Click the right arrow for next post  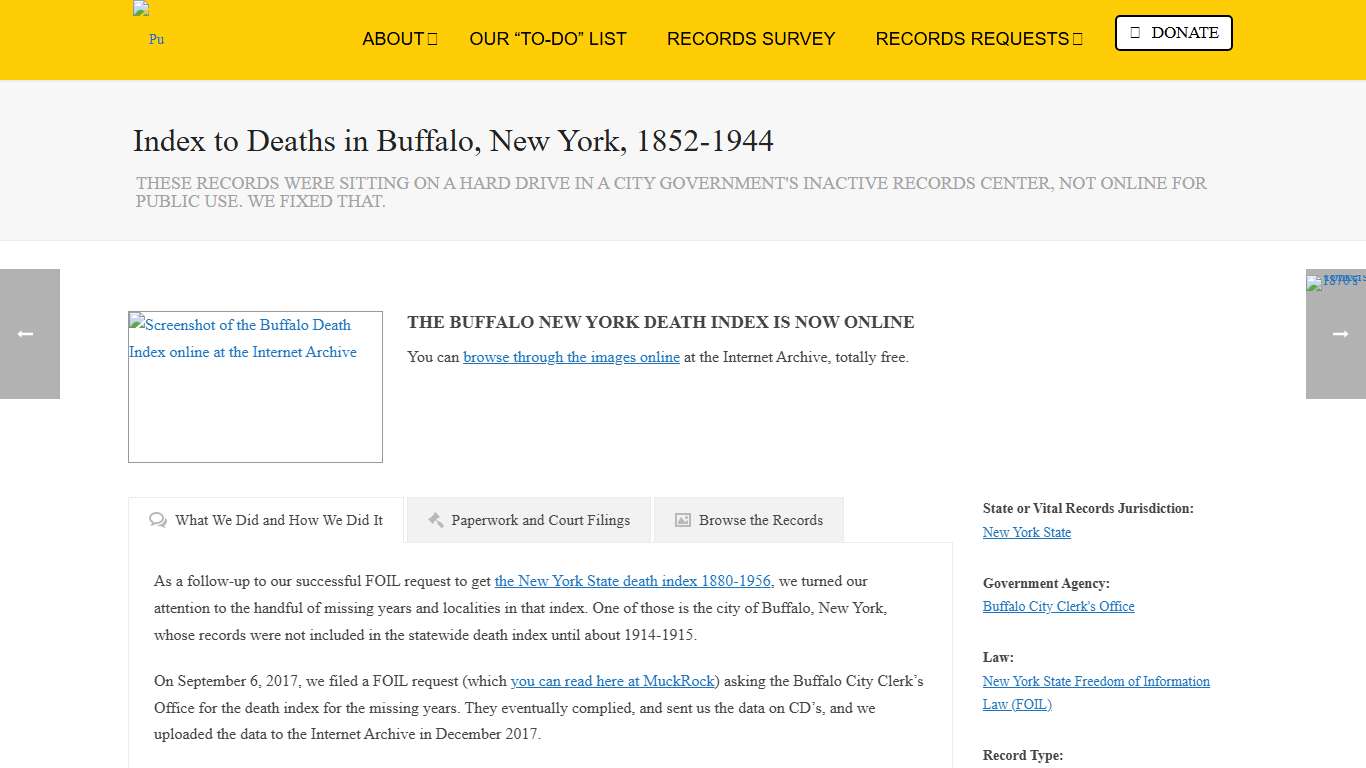pyautogui.click(x=1336, y=334)
